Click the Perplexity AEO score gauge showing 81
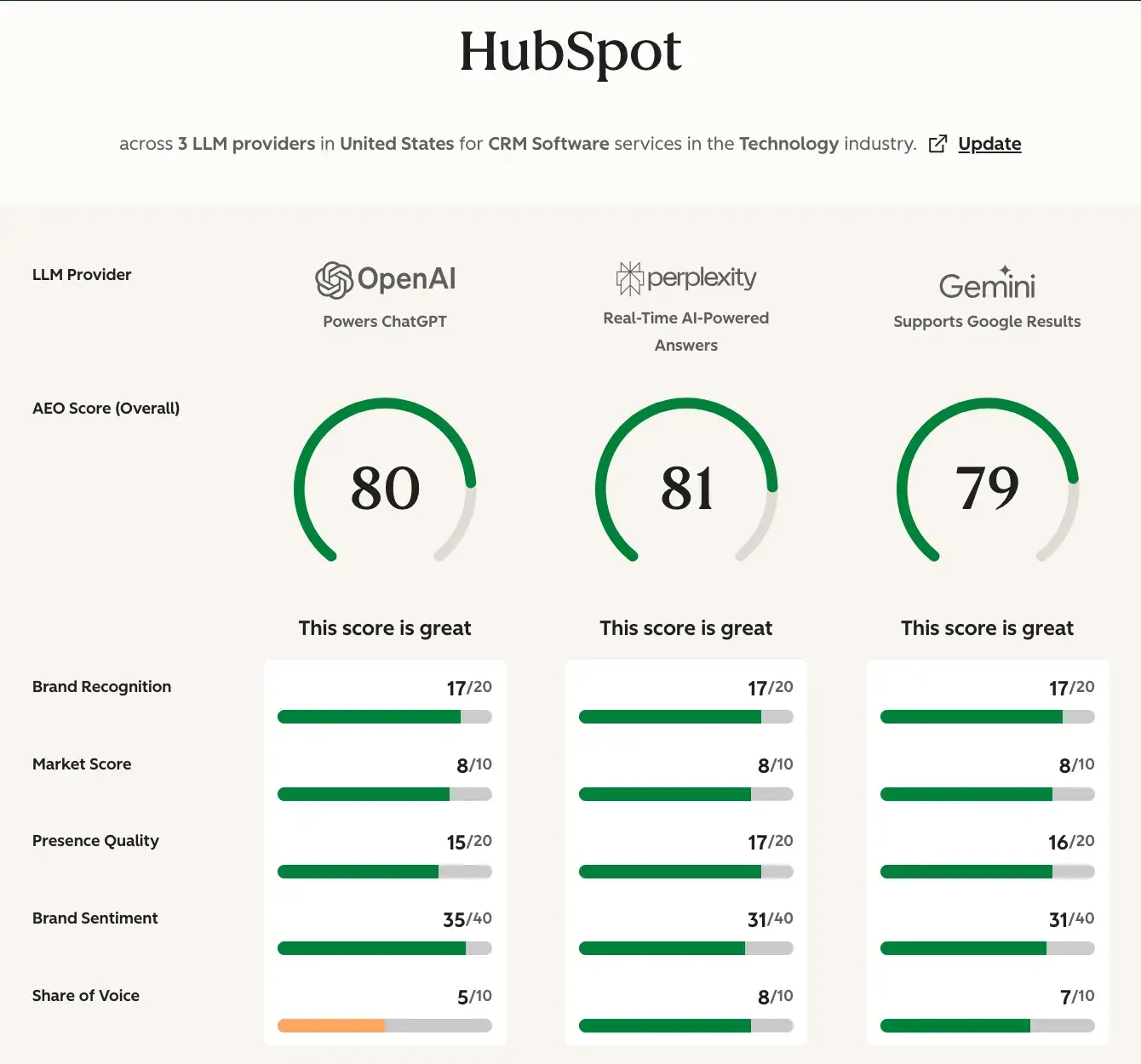 [686, 487]
